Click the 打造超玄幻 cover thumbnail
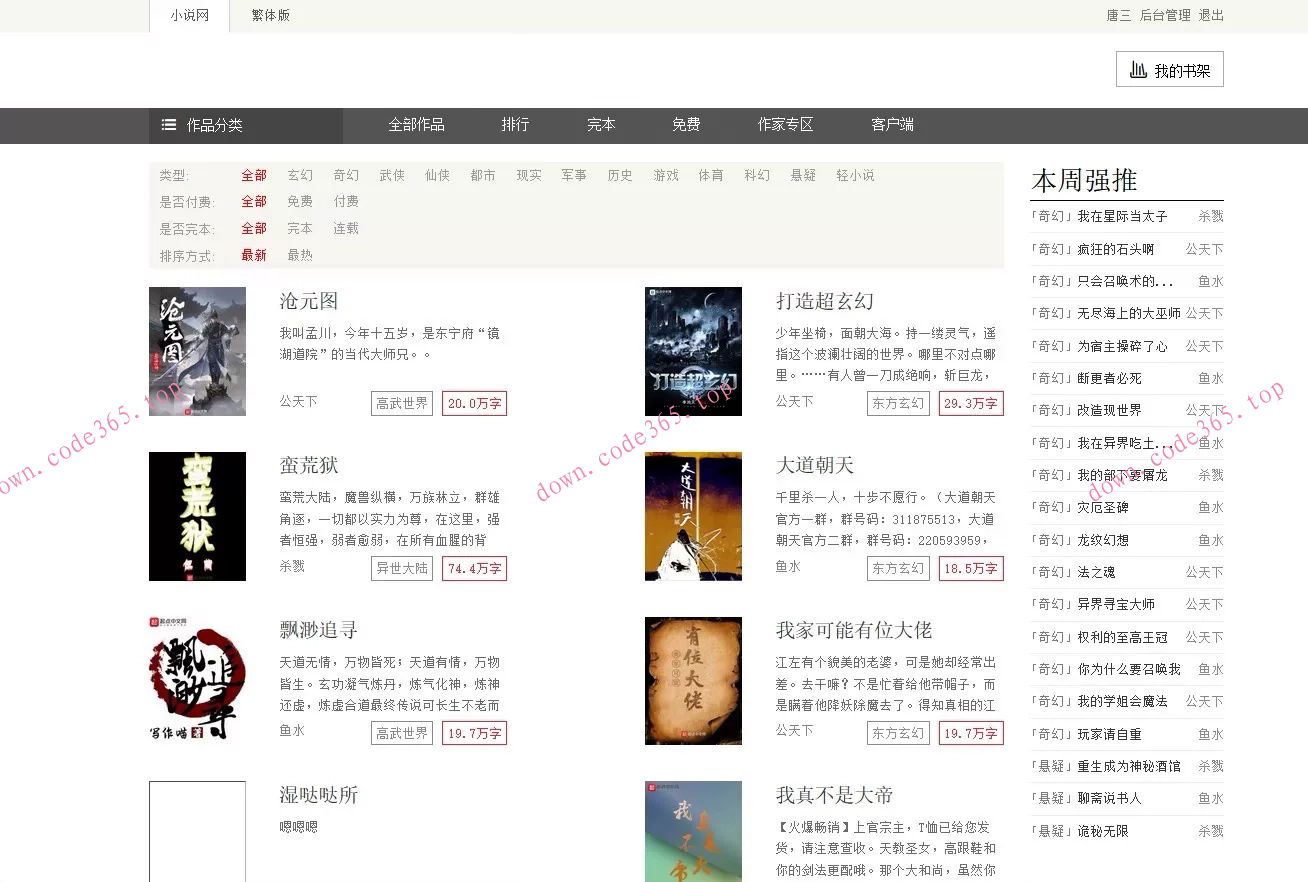The height and width of the screenshot is (882, 1308). [x=693, y=351]
